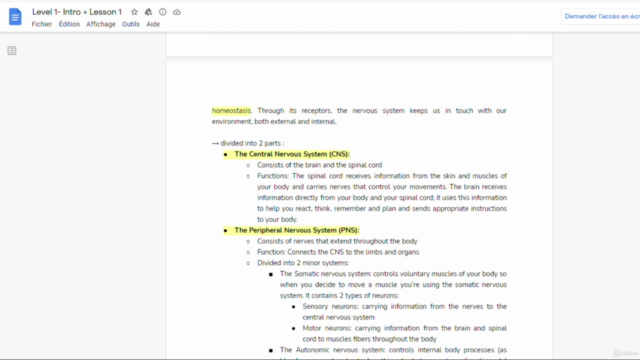This screenshot has width=640, height=360.
Task: Open the document info icon
Action: (x=163, y=12)
